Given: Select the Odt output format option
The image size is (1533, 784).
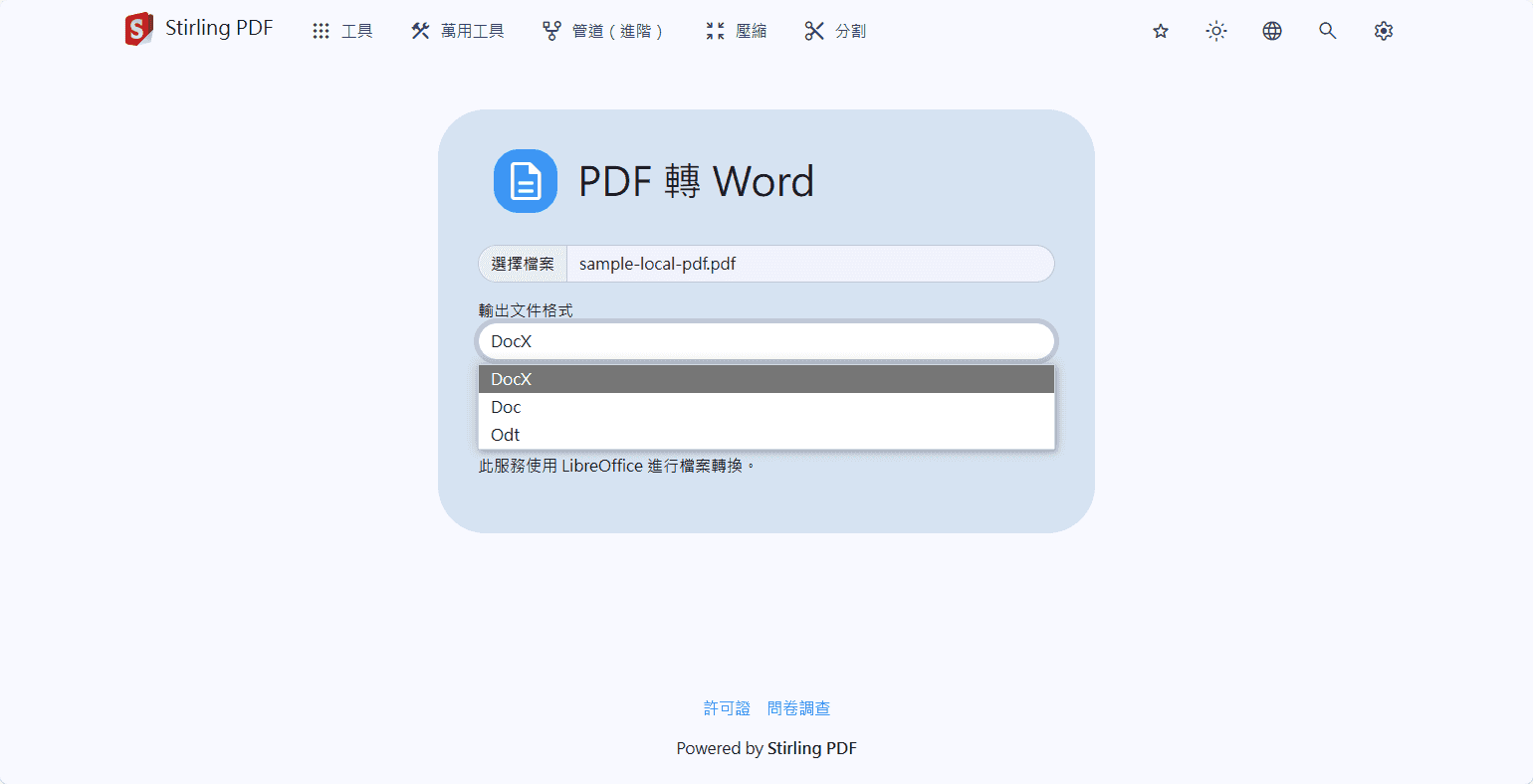Looking at the screenshot, I should tap(766, 435).
